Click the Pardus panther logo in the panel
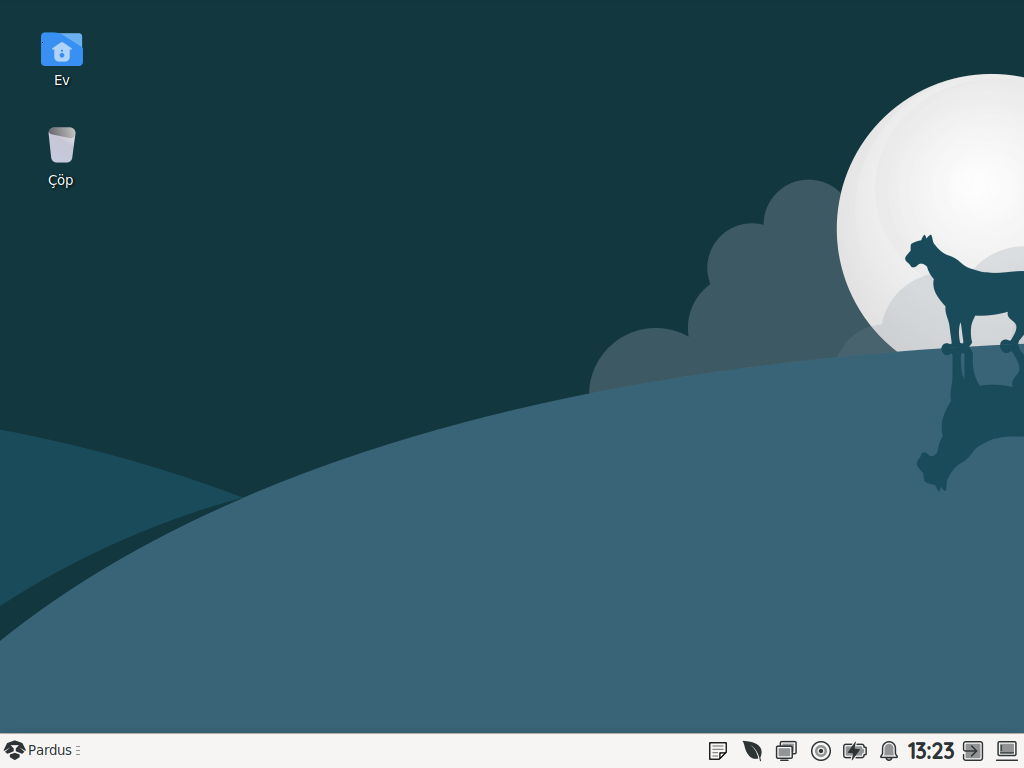 tap(14, 750)
